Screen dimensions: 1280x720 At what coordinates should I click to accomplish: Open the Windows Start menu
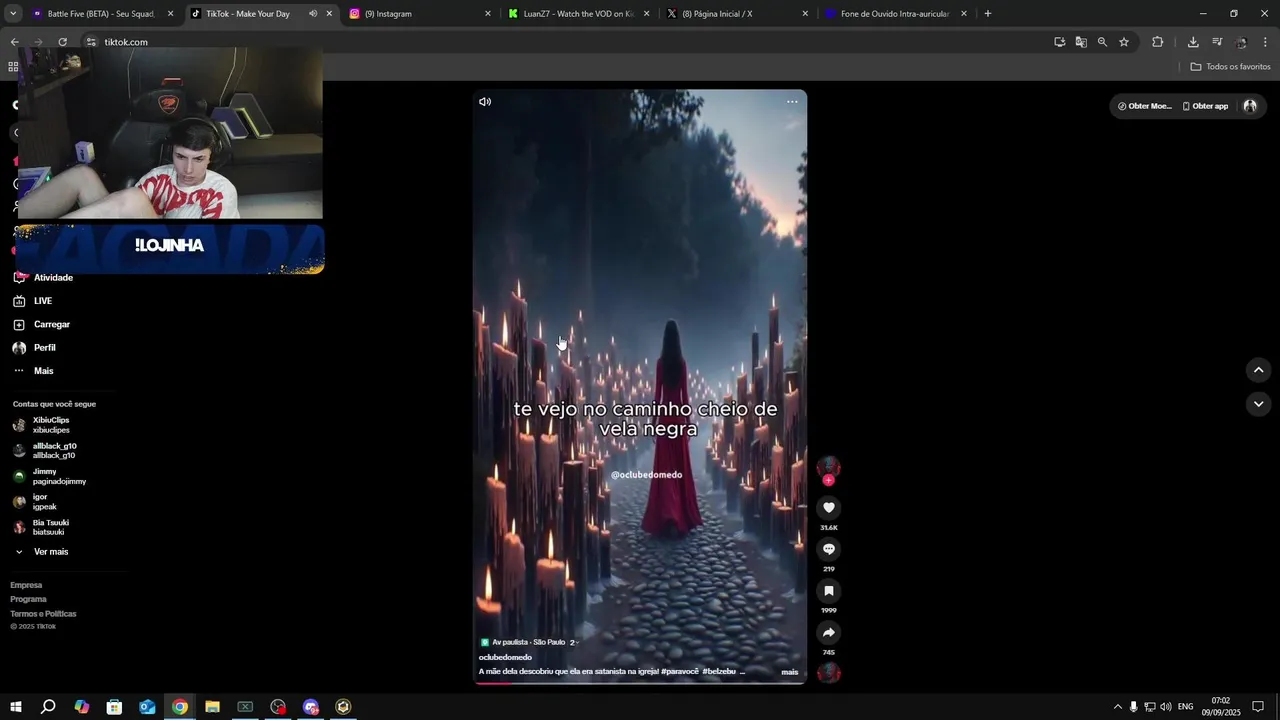tap(15, 707)
